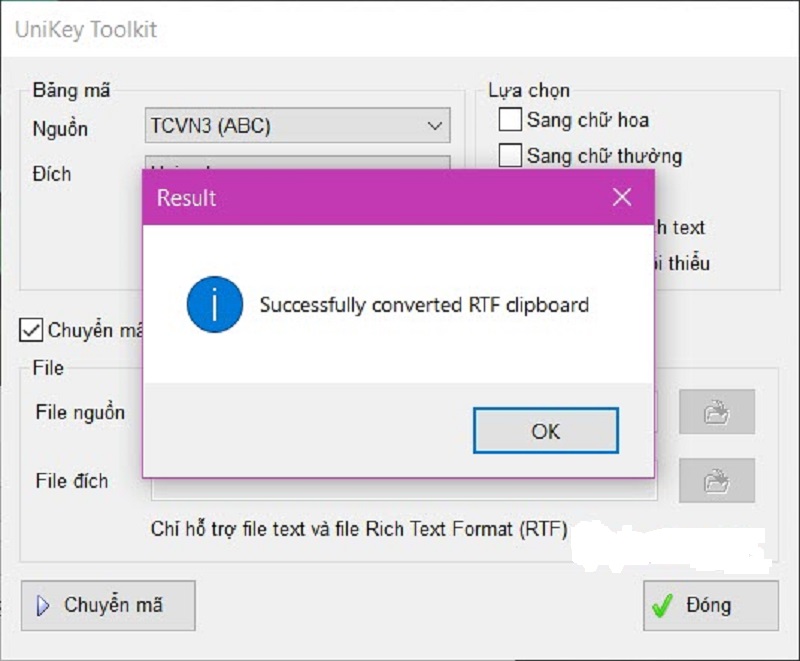This screenshot has height=661, width=800.
Task: Uncheck the Chuyển mã clipboard checkbox
Action: (x=32, y=330)
